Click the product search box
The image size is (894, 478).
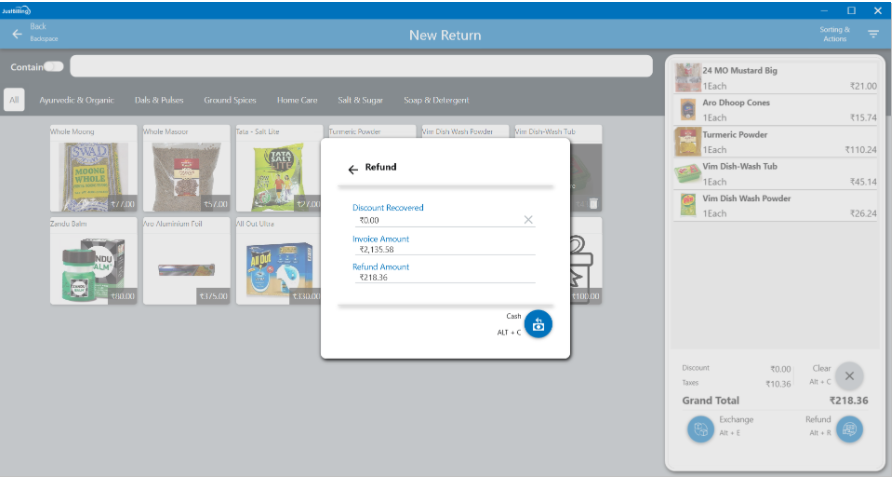[x=360, y=67]
